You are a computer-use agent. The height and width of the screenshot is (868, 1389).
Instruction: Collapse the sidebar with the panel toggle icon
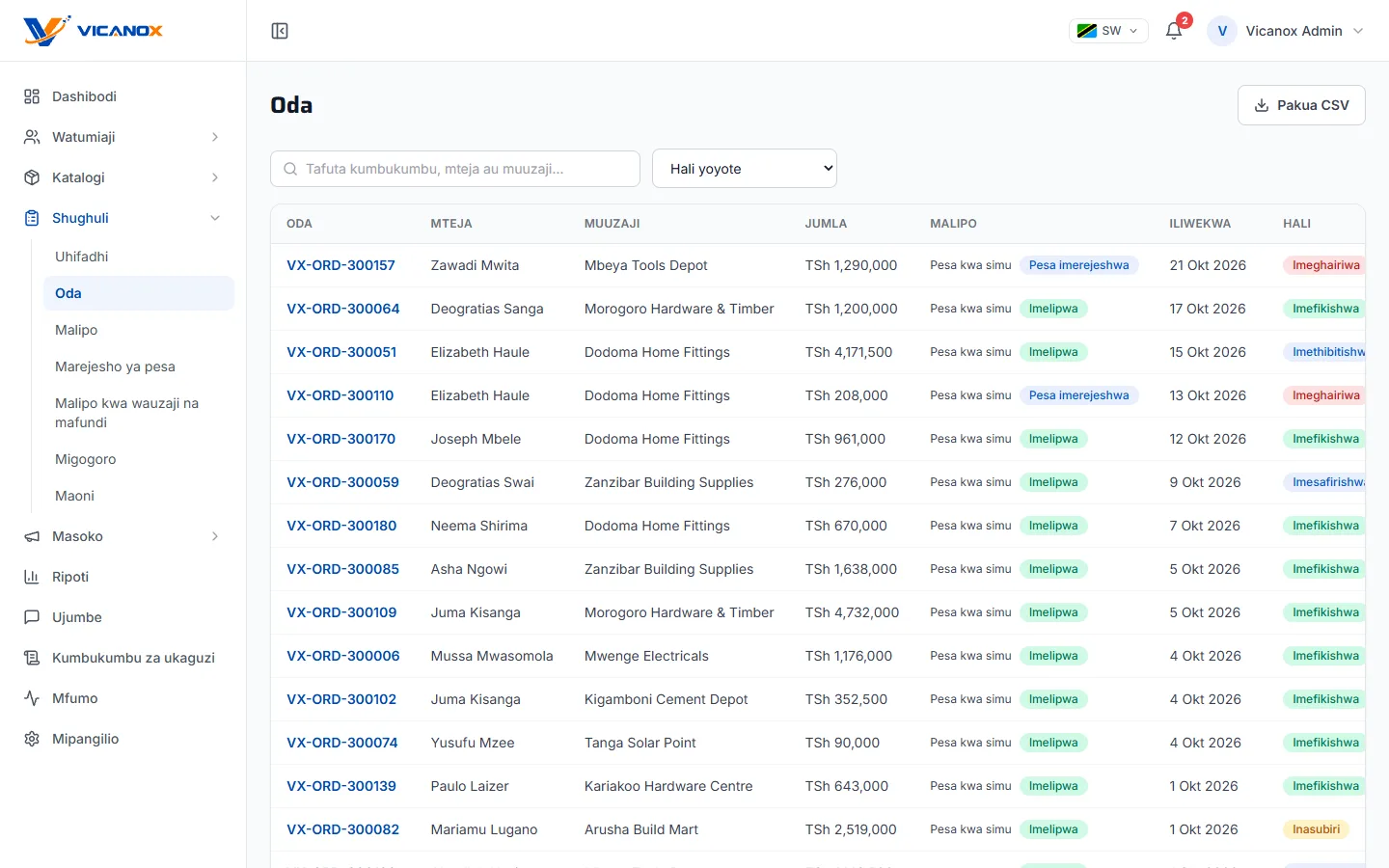(280, 31)
